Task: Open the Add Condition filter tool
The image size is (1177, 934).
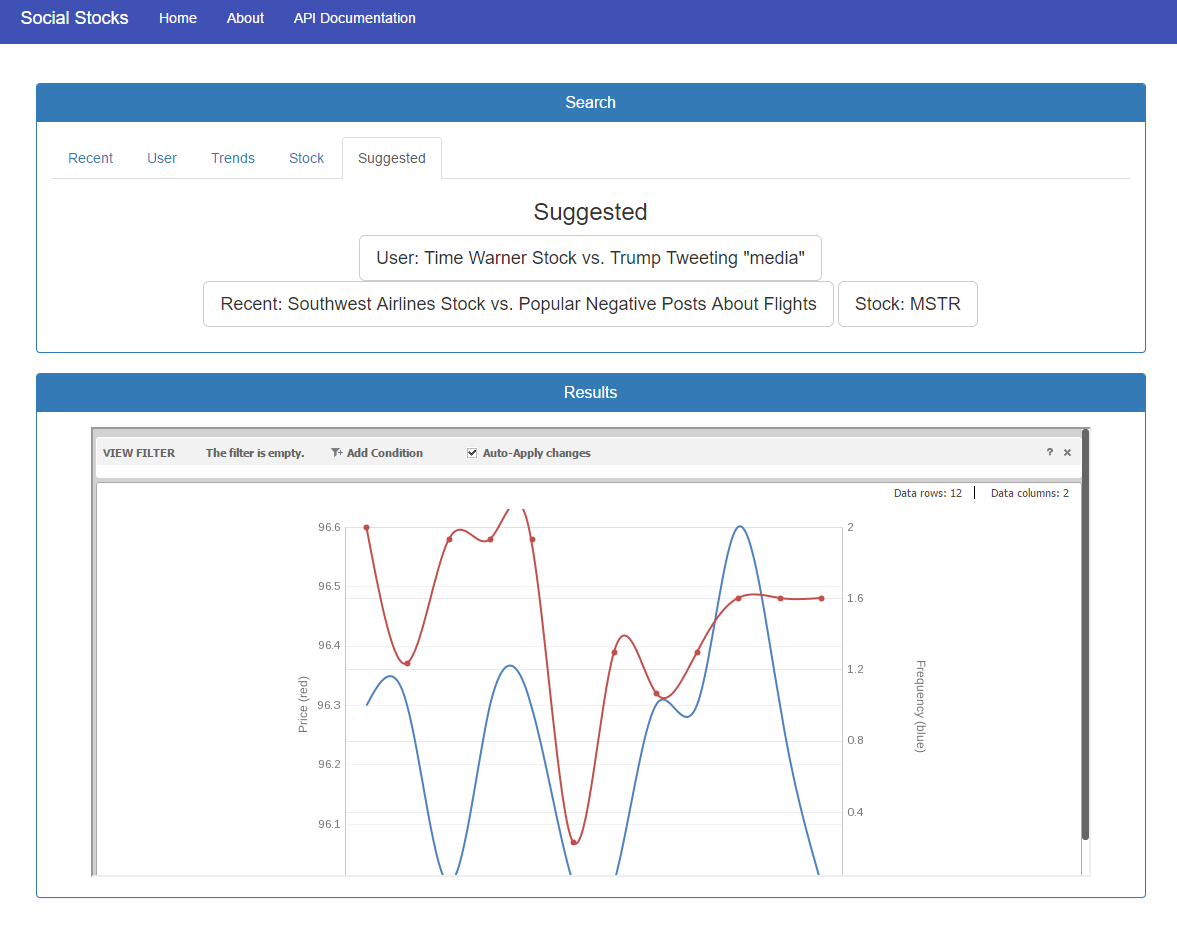Action: [377, 453]
